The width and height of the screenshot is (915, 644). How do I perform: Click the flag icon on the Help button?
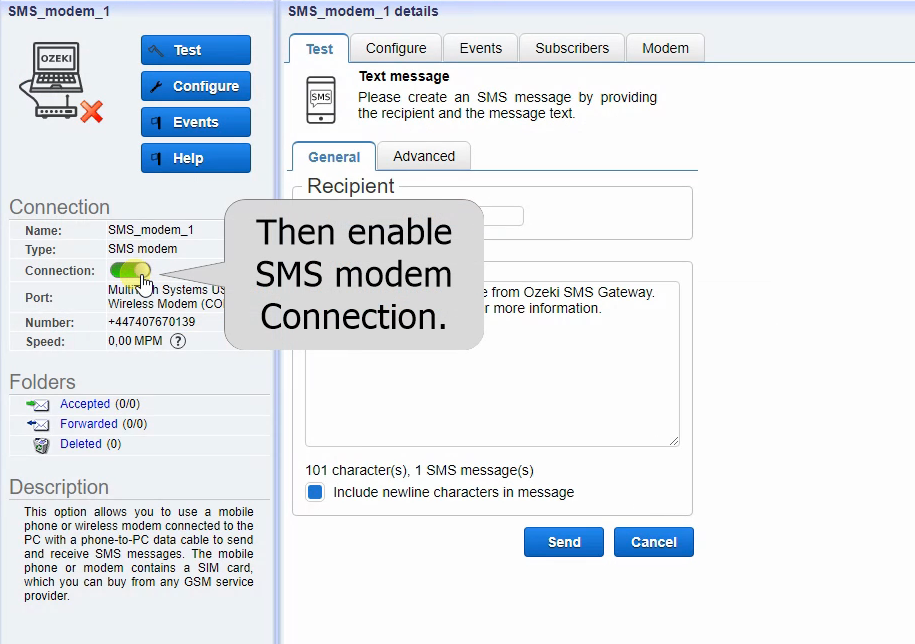pos(156,158)
